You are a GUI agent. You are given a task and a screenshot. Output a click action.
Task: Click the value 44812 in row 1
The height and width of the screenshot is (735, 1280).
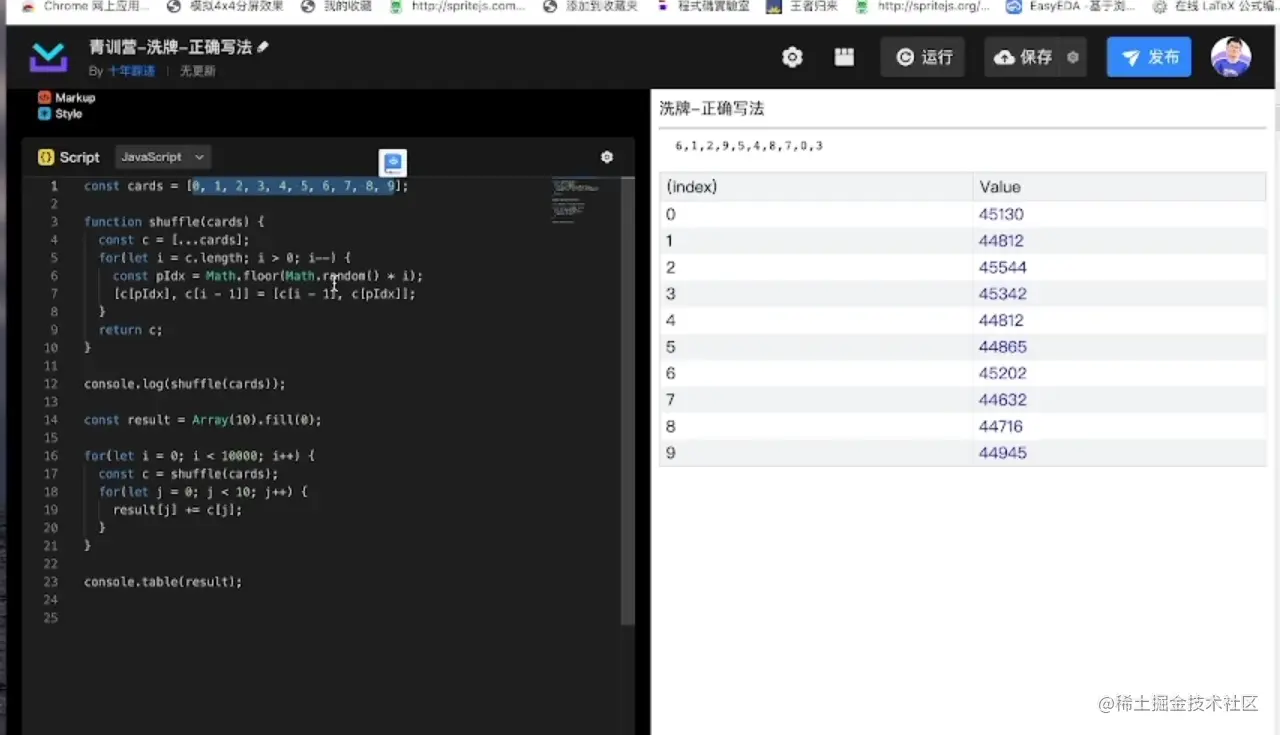coord(1002,241)
